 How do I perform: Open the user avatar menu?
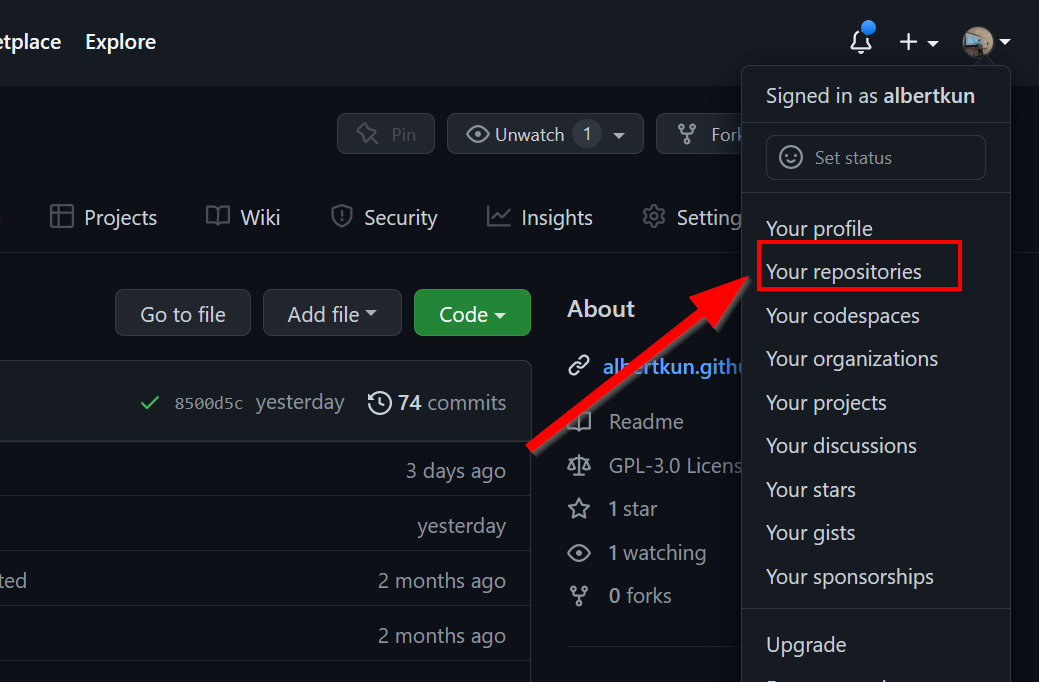985,42
